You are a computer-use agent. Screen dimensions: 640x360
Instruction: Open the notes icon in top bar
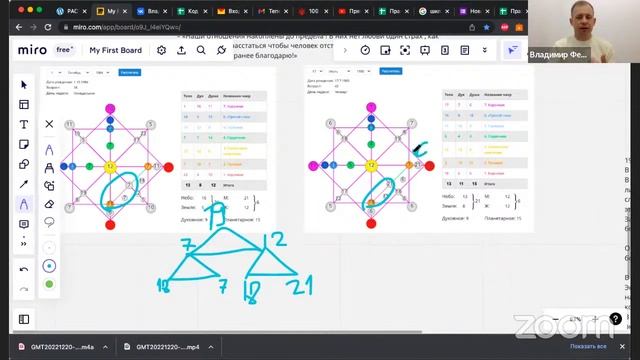coord(464,50)
